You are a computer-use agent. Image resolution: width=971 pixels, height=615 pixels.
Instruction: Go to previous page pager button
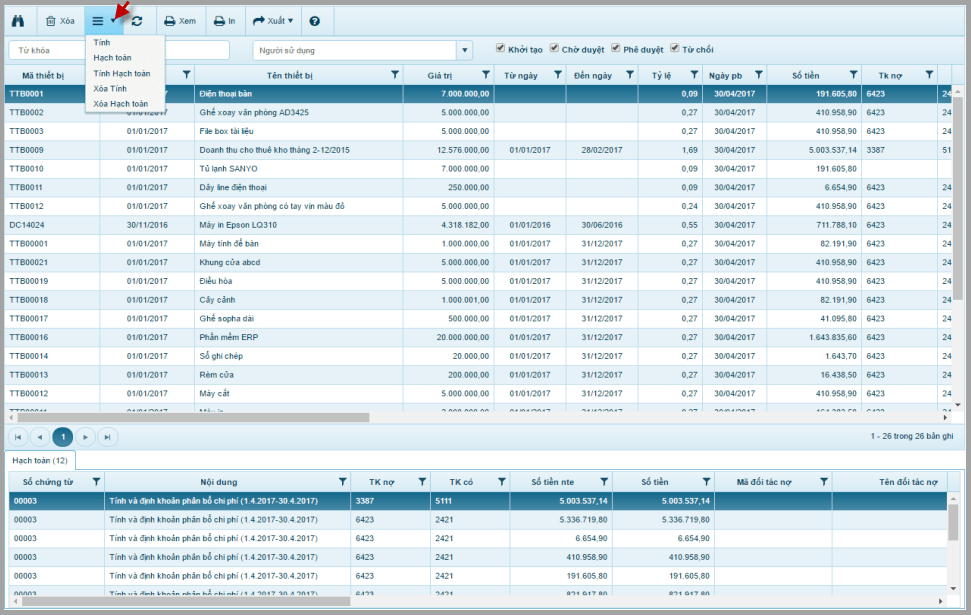[x=40, y=437]
